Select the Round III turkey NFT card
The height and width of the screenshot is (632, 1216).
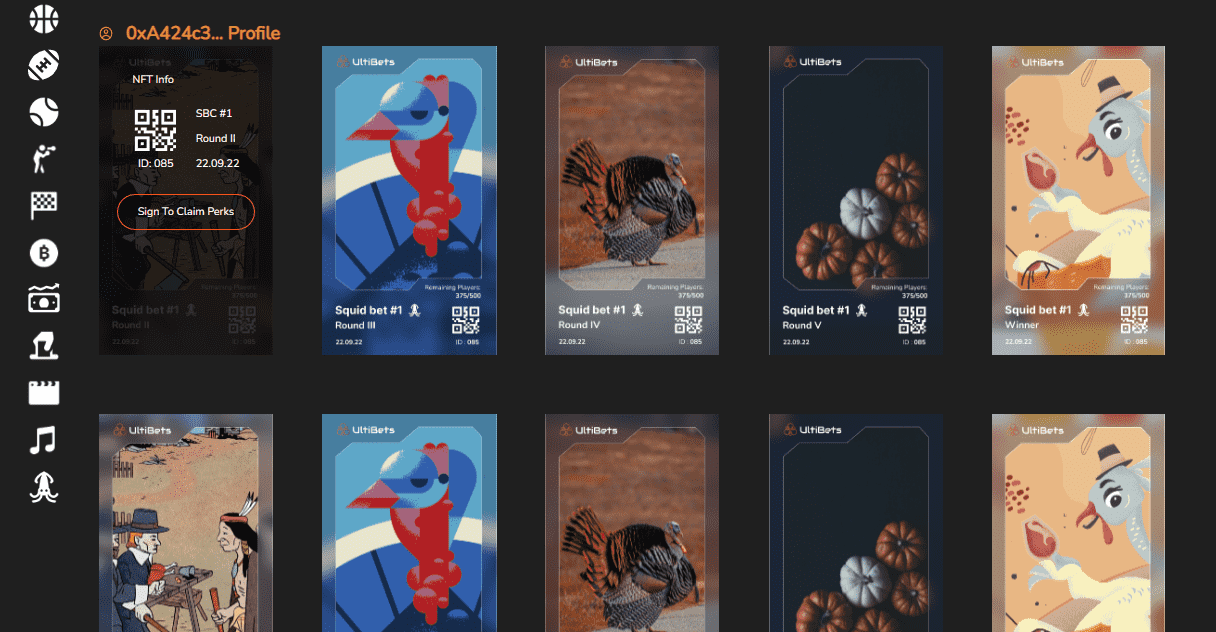[x=410, y=200]
